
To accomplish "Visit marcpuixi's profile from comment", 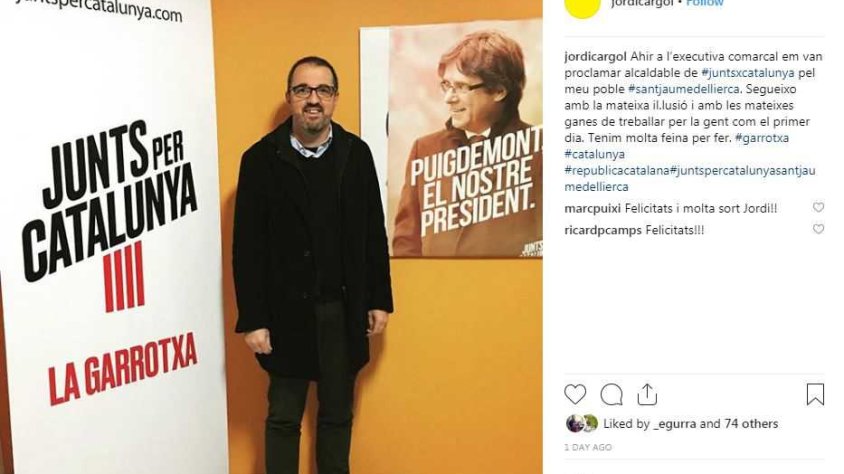I will (x=592, y=208).
